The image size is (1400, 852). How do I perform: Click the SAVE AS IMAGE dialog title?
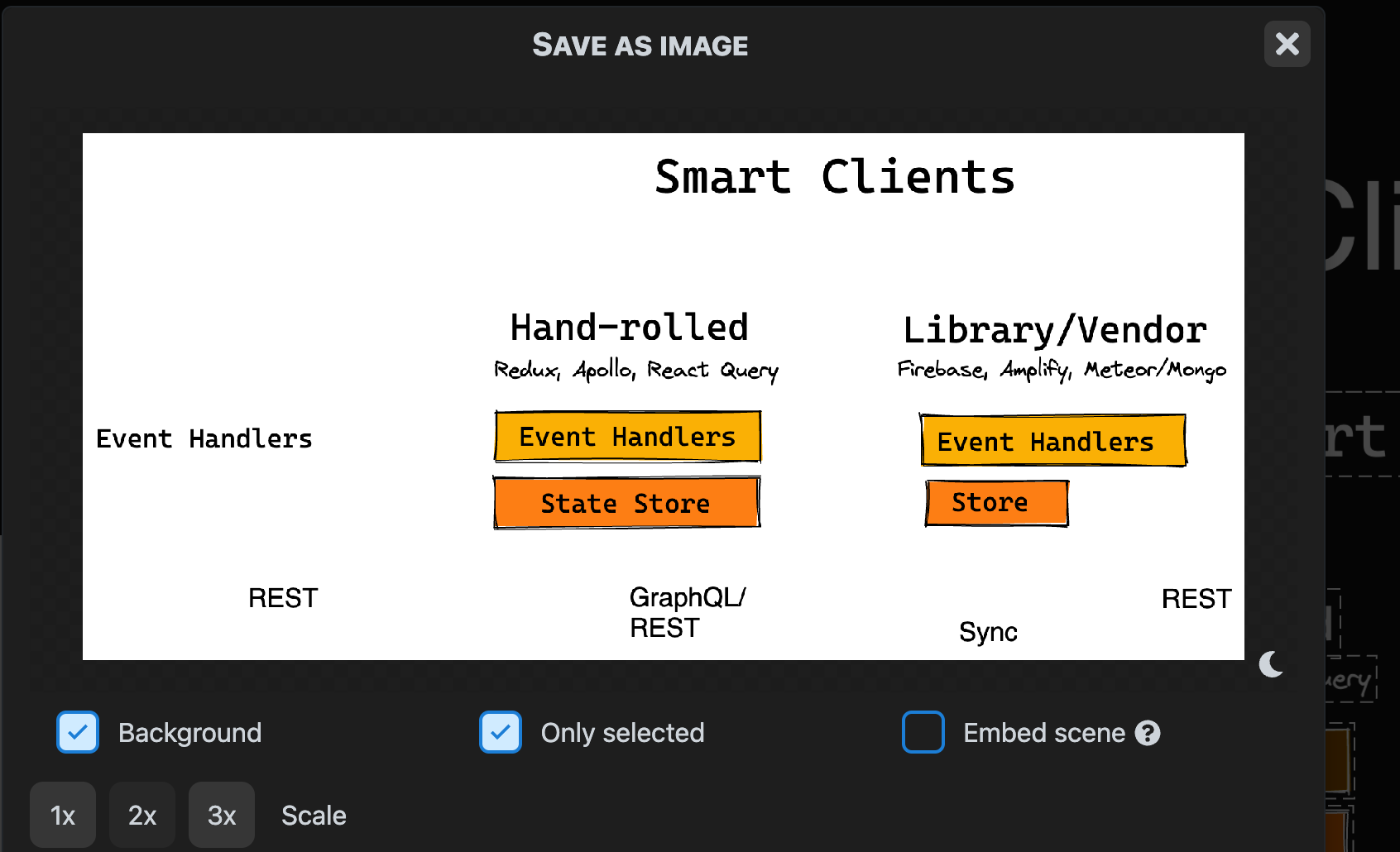click(640, 45)
